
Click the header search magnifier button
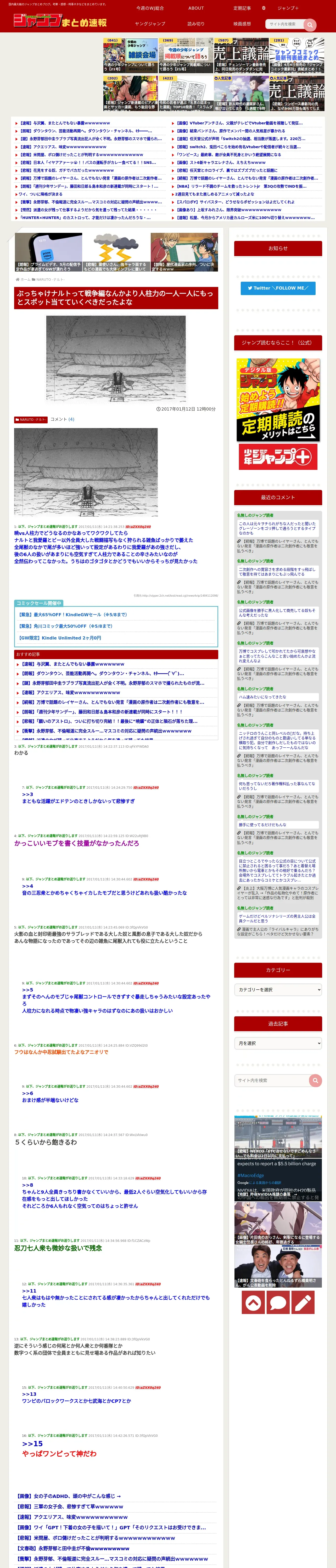pos(310,25)
